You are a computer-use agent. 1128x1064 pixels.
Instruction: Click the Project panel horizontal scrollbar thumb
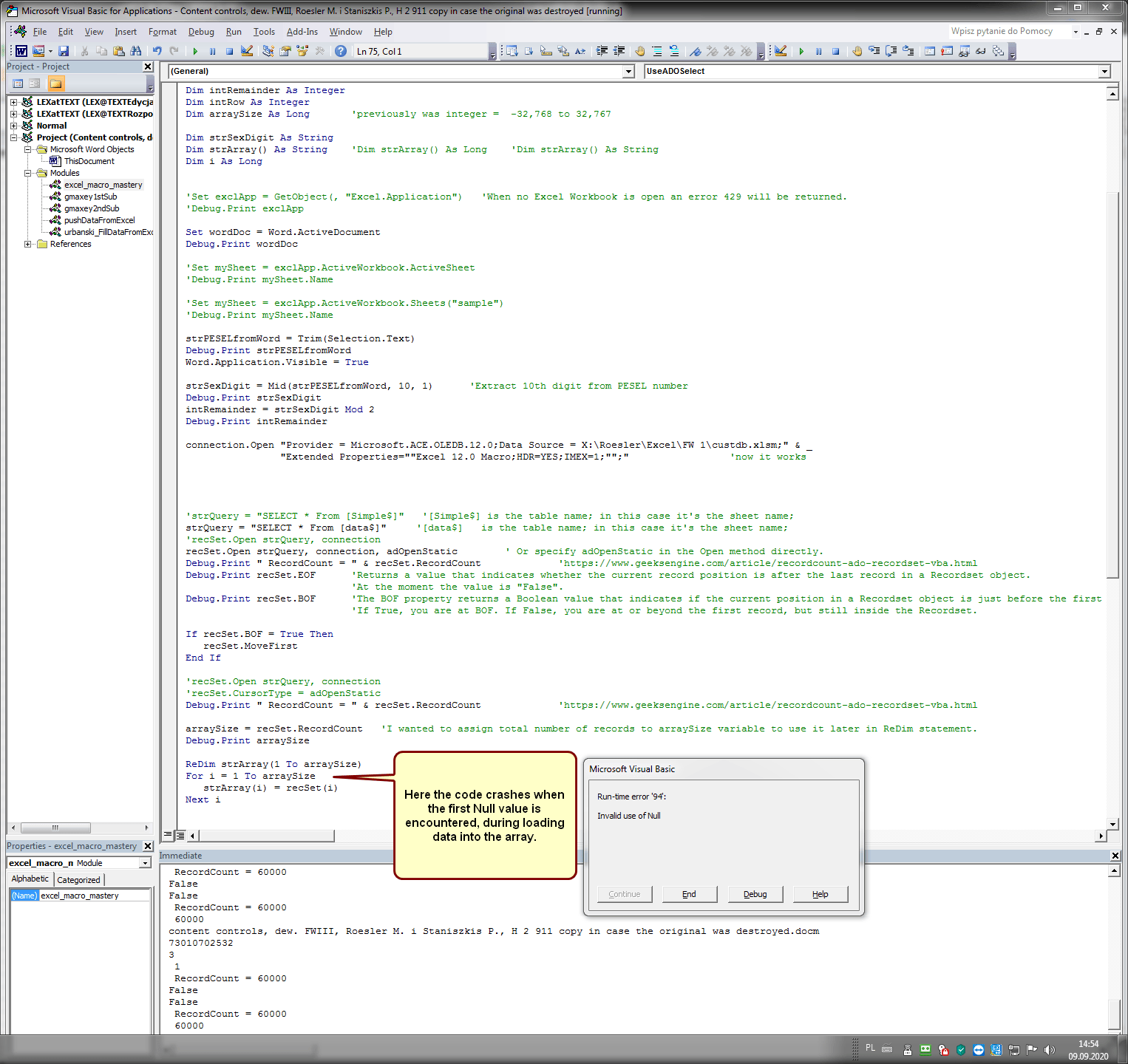click(x=55, y=828)
